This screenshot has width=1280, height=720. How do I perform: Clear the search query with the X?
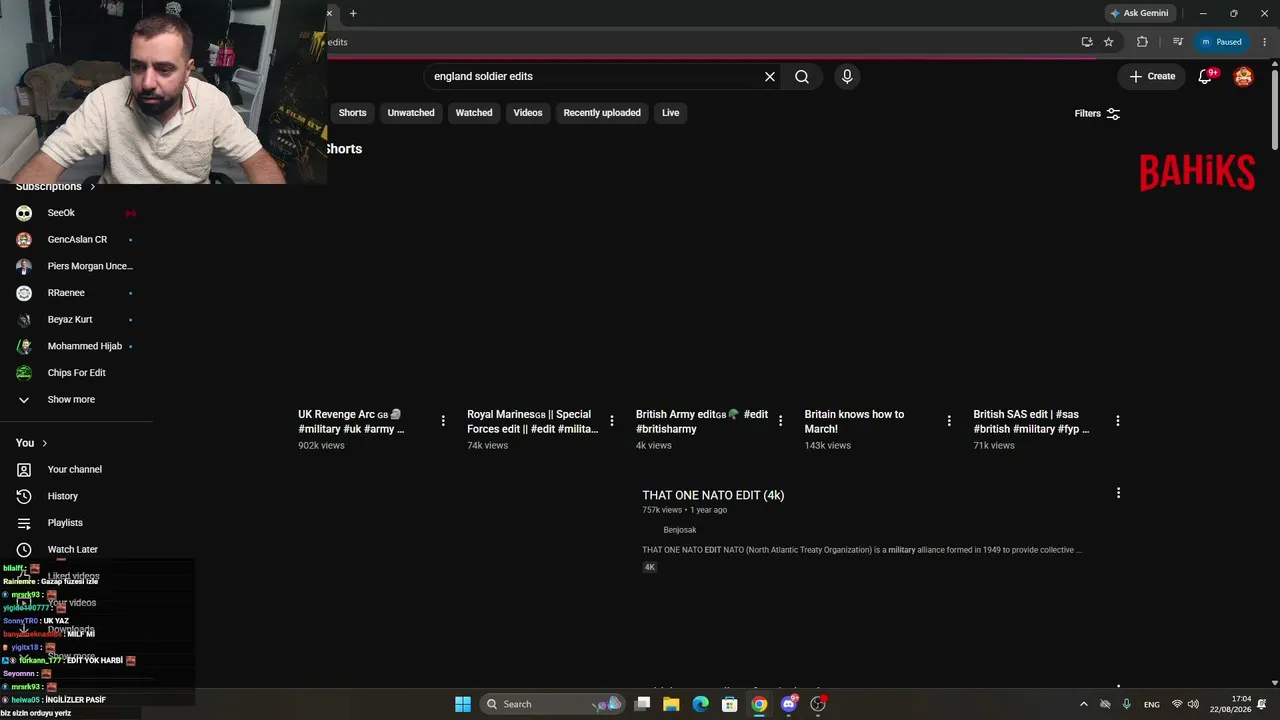pyautogui.click(x=770, y=76)
